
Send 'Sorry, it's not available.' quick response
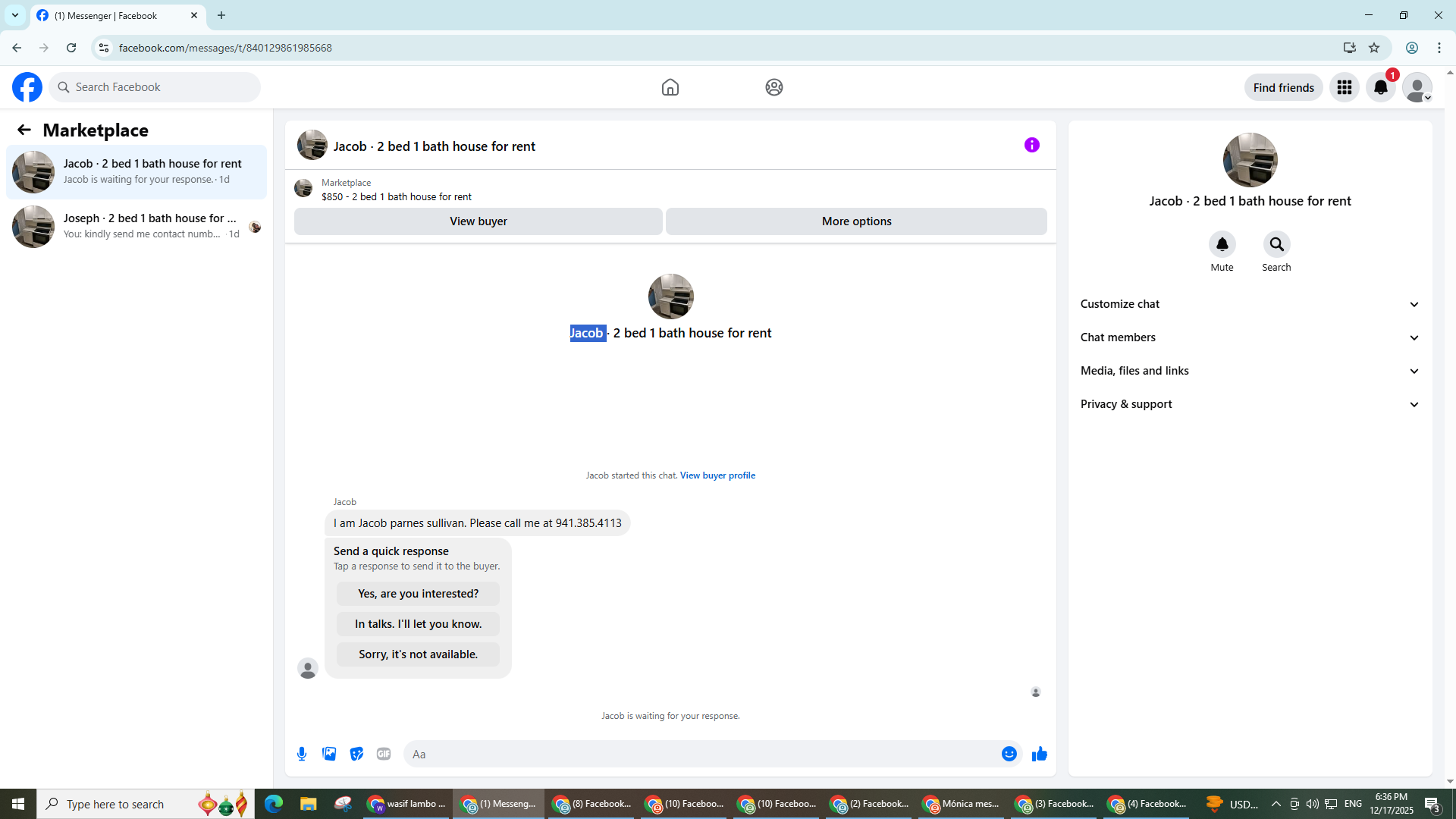coord(418,654)
